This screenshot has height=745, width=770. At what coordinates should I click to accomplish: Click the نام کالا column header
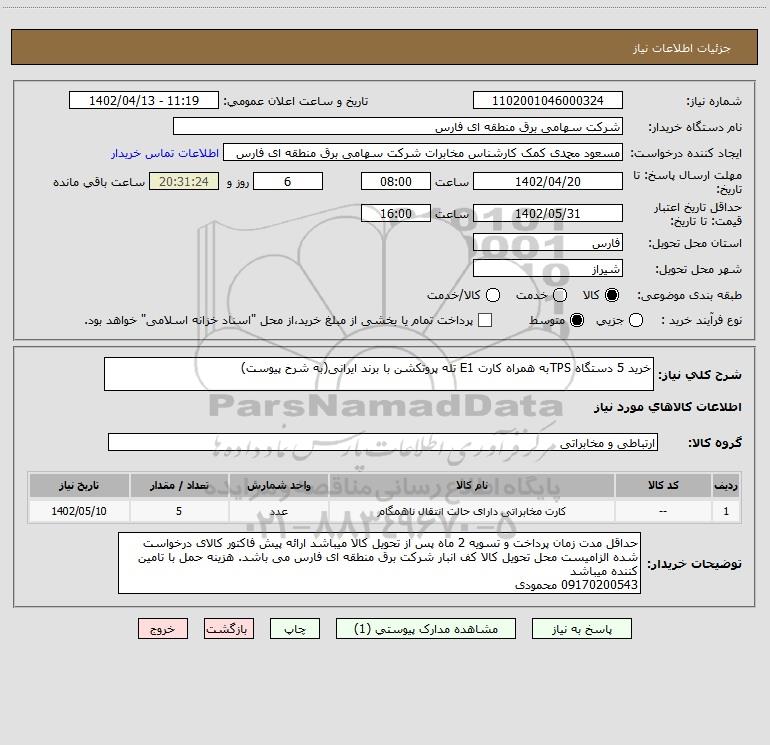tap(471, 485)
